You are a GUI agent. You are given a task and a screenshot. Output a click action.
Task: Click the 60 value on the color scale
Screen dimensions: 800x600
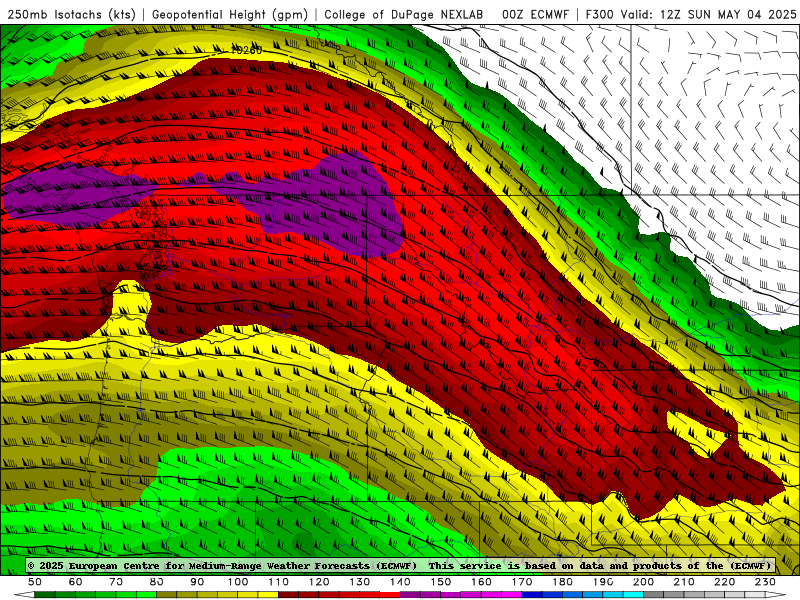(75, 582)
